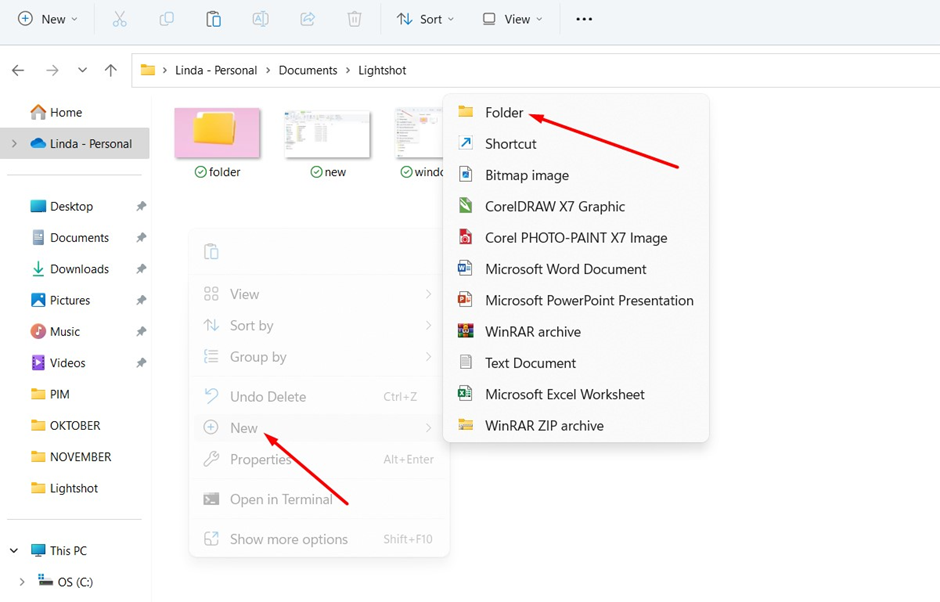Choose Microsoft Word Document from the submenu

566,269
